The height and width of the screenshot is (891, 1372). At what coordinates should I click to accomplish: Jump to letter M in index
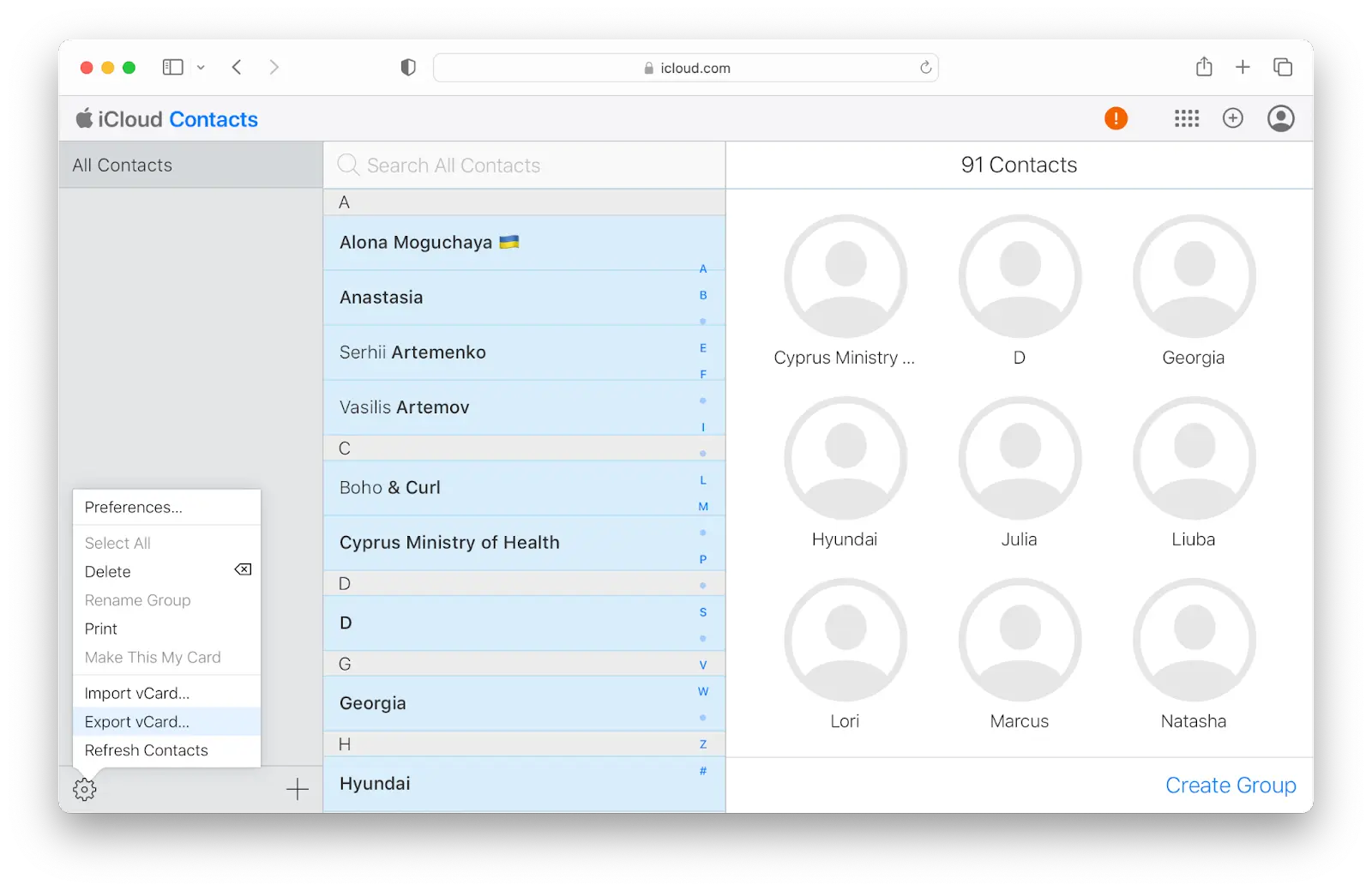703,507
